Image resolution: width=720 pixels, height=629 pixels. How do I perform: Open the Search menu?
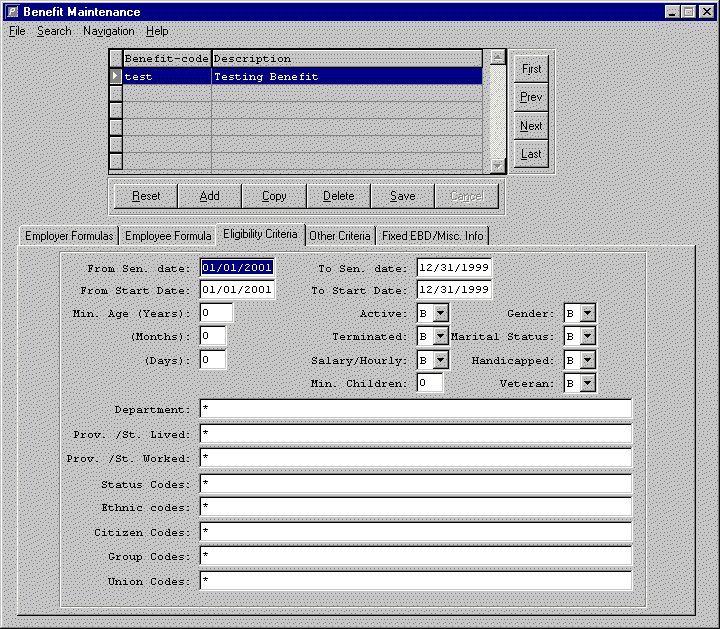coord(54,31)
